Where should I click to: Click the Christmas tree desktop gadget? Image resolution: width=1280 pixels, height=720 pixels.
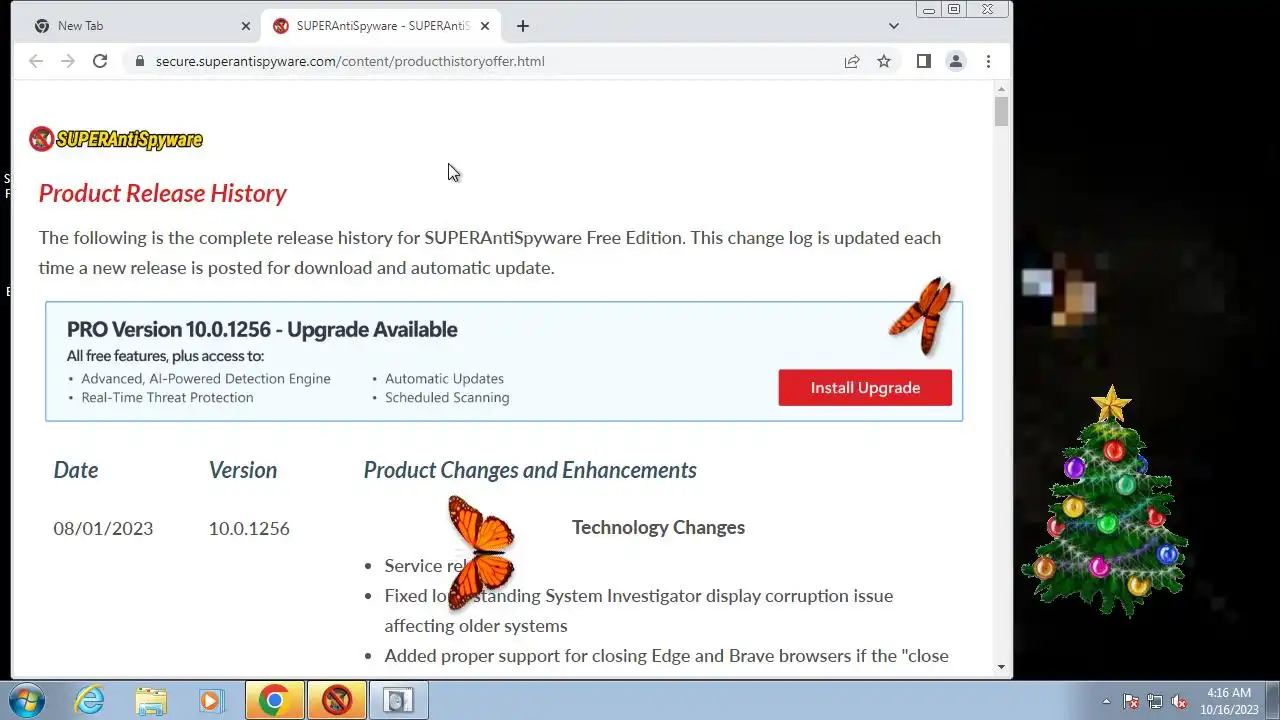[1105, 500]
